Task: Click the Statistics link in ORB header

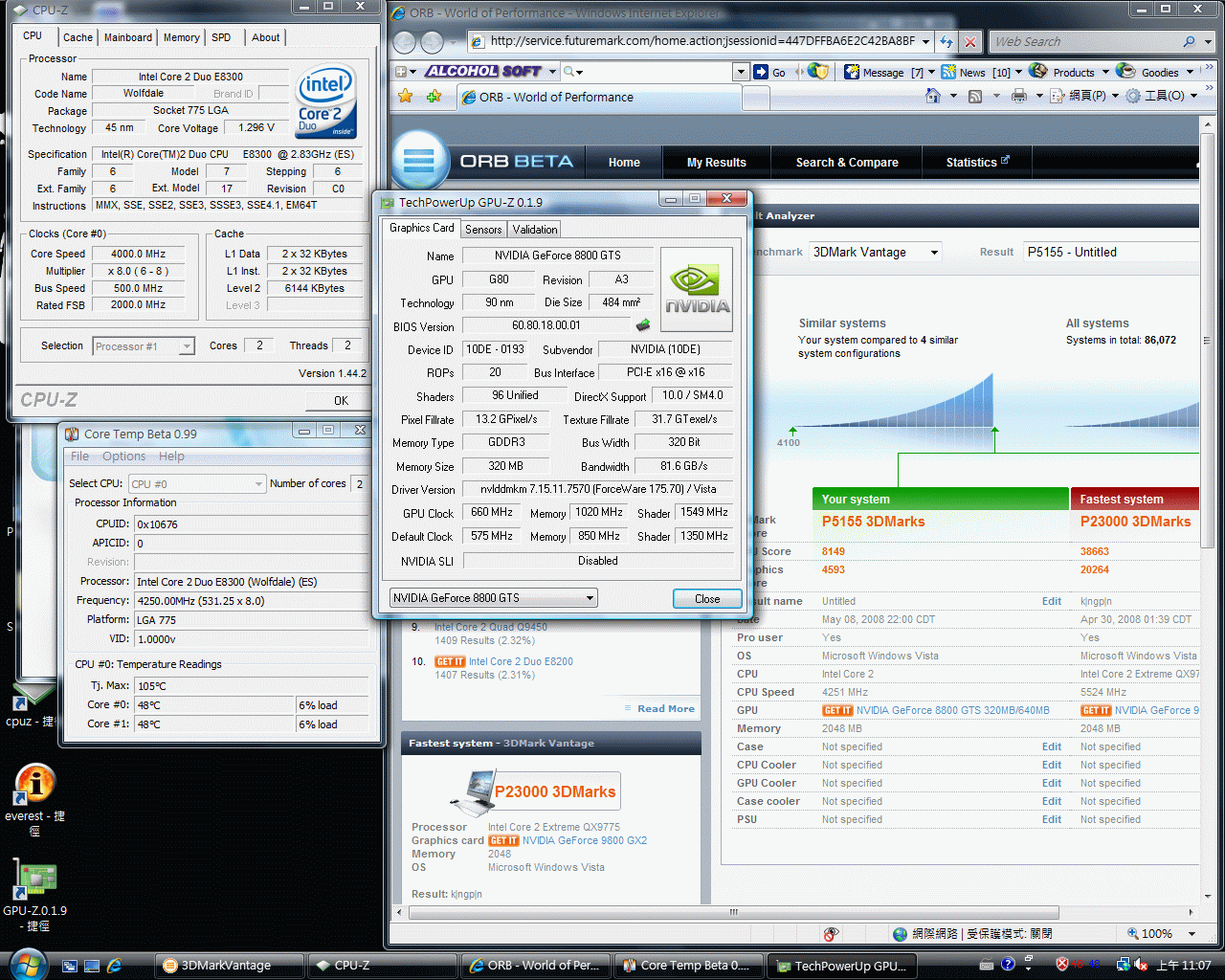Action: 977,163
